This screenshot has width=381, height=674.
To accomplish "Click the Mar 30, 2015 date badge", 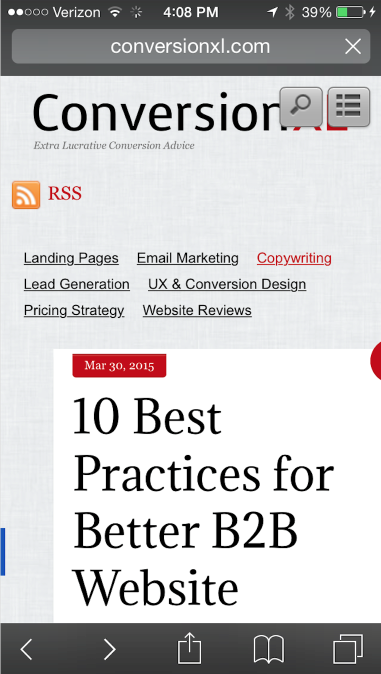I will pyautogui.click(x=119, y=366).
